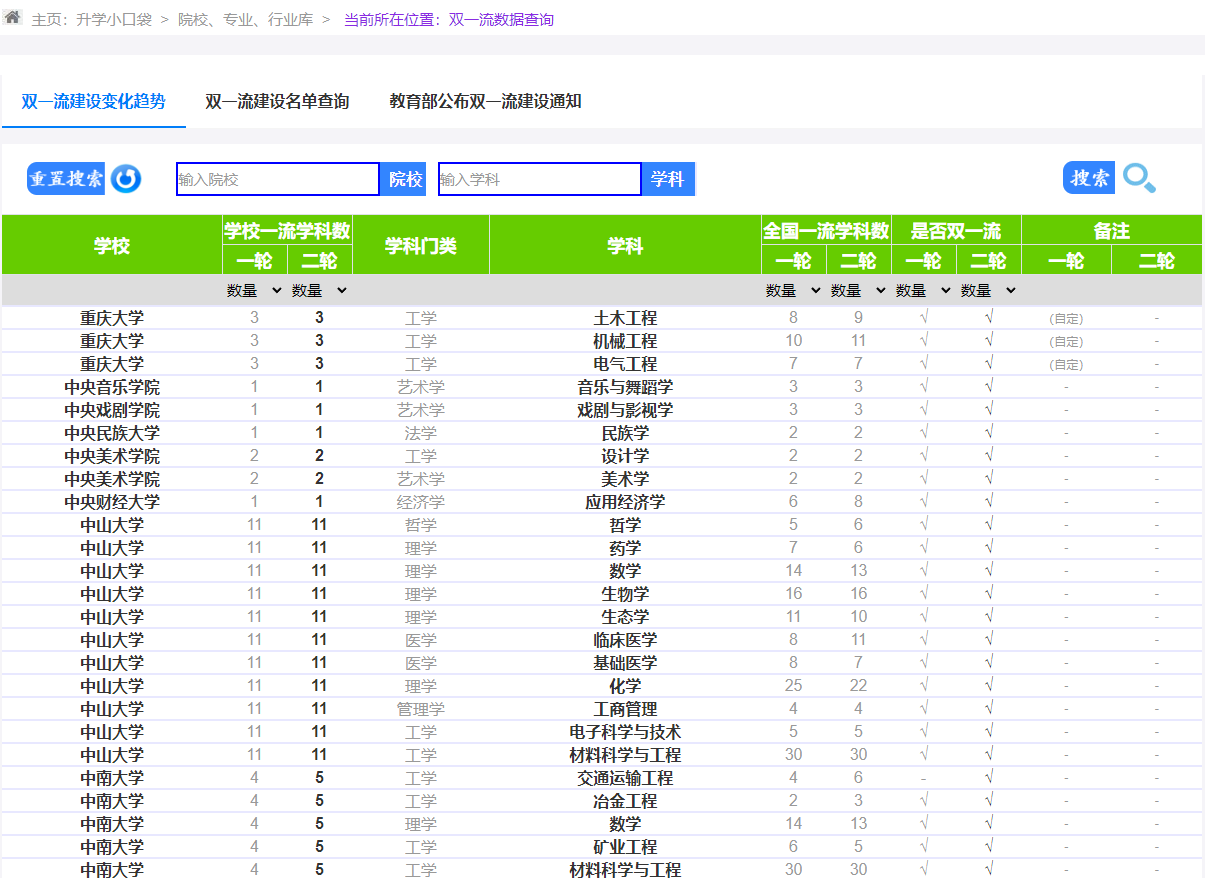The image size is (1205, 878).
Task: Click the circular reset arrow icon
Action: tap(126, 179)
